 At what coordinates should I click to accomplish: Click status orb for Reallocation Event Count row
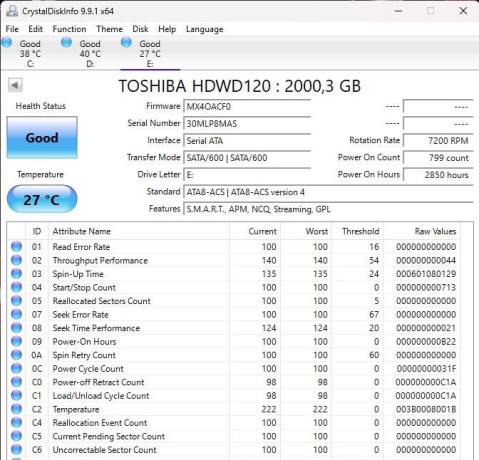coord(16,422)
